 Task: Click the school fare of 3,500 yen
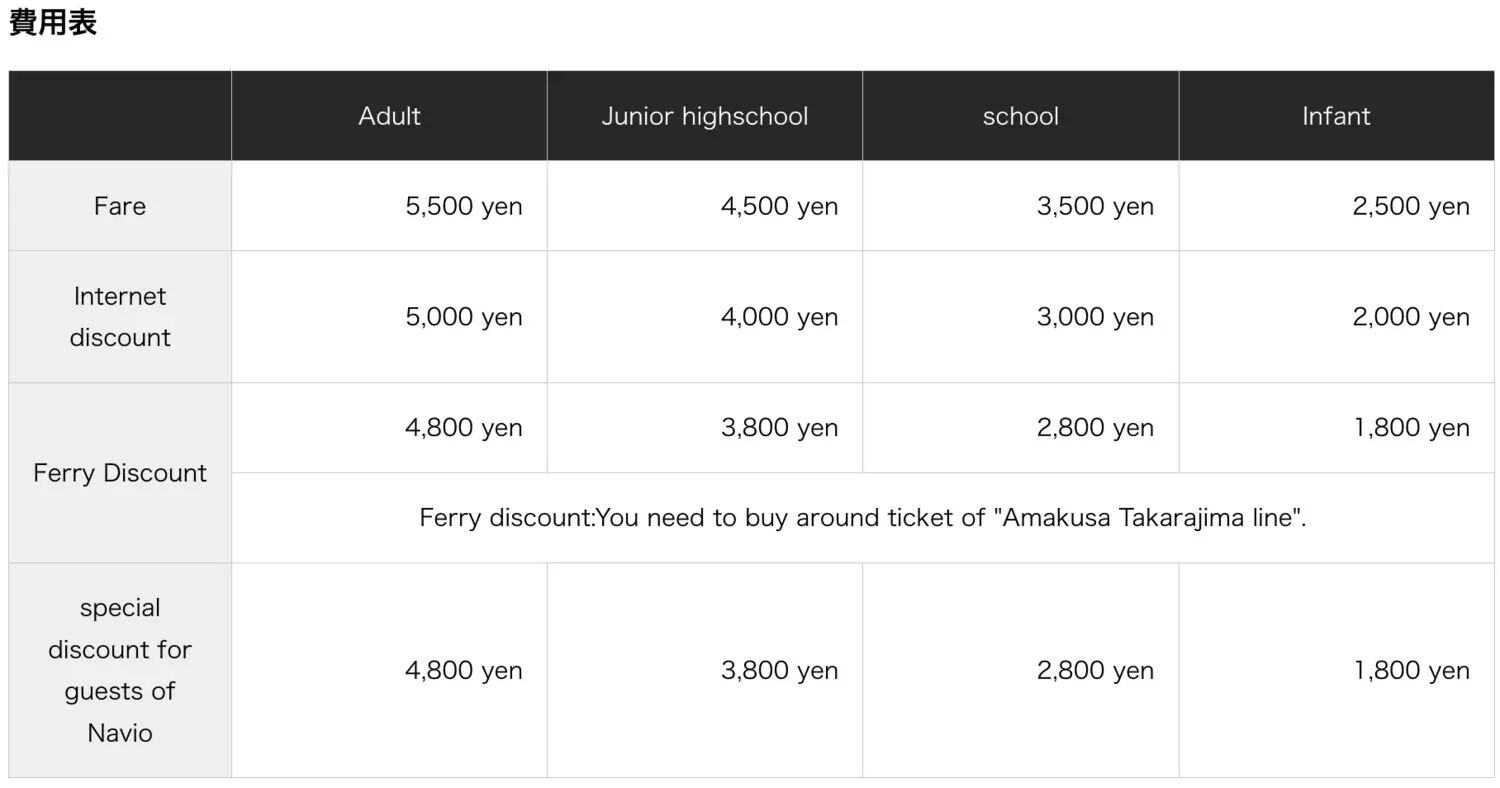[1095, 206]
